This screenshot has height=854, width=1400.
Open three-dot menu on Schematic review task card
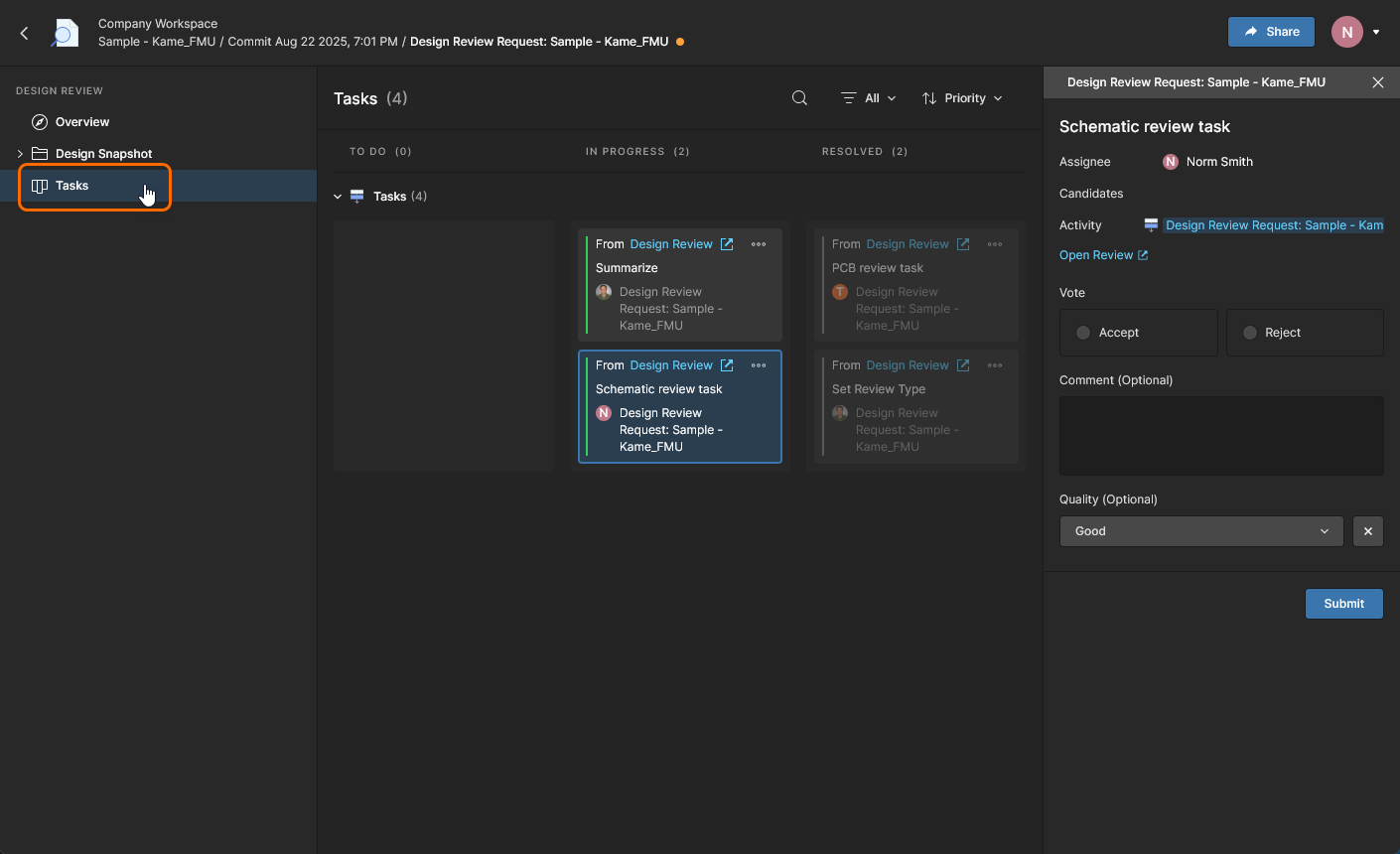759,365
